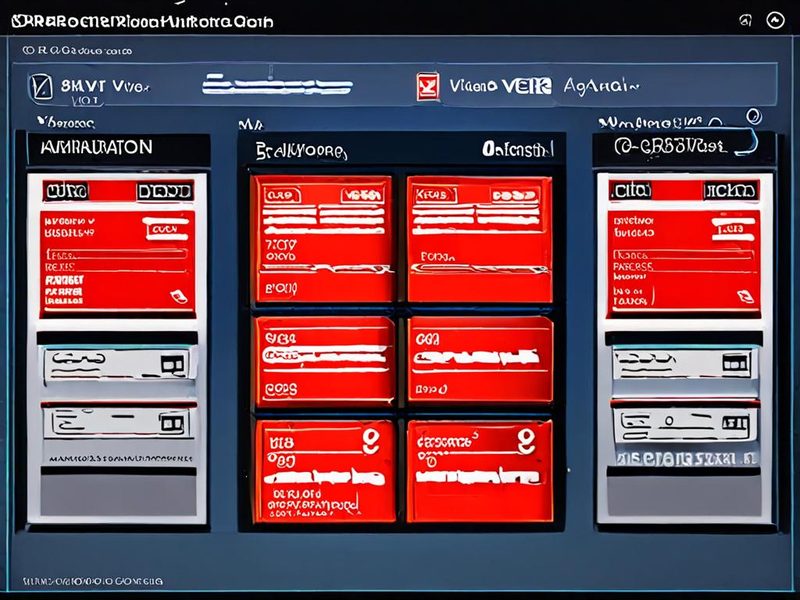Image resolution: width=800 pixels, height=600 pixels.
Task: Open the middle-right red card in the center grid
Action: point(480,360)
